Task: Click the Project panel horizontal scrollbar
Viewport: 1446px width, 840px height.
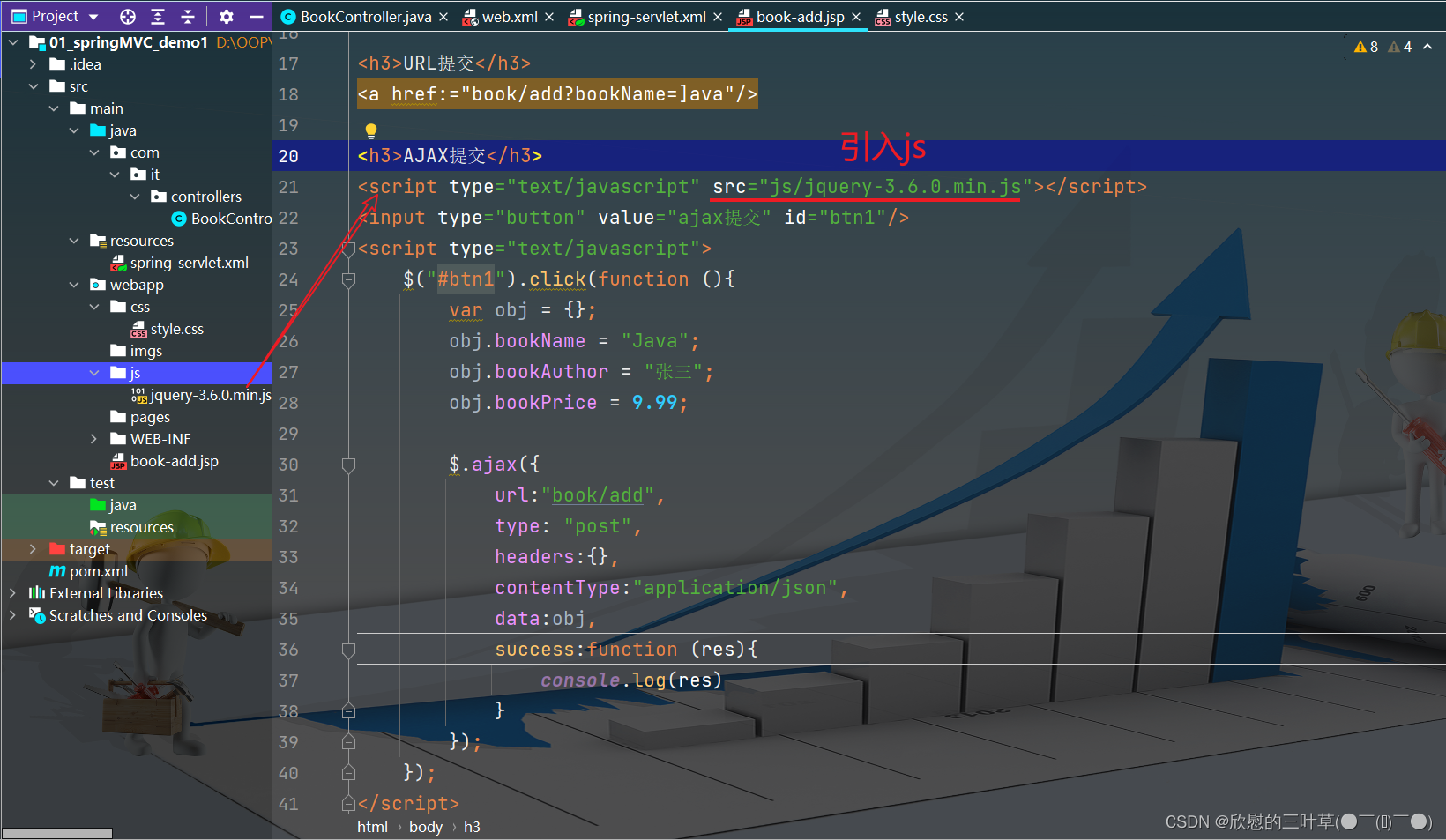Action: pos(57,833)
